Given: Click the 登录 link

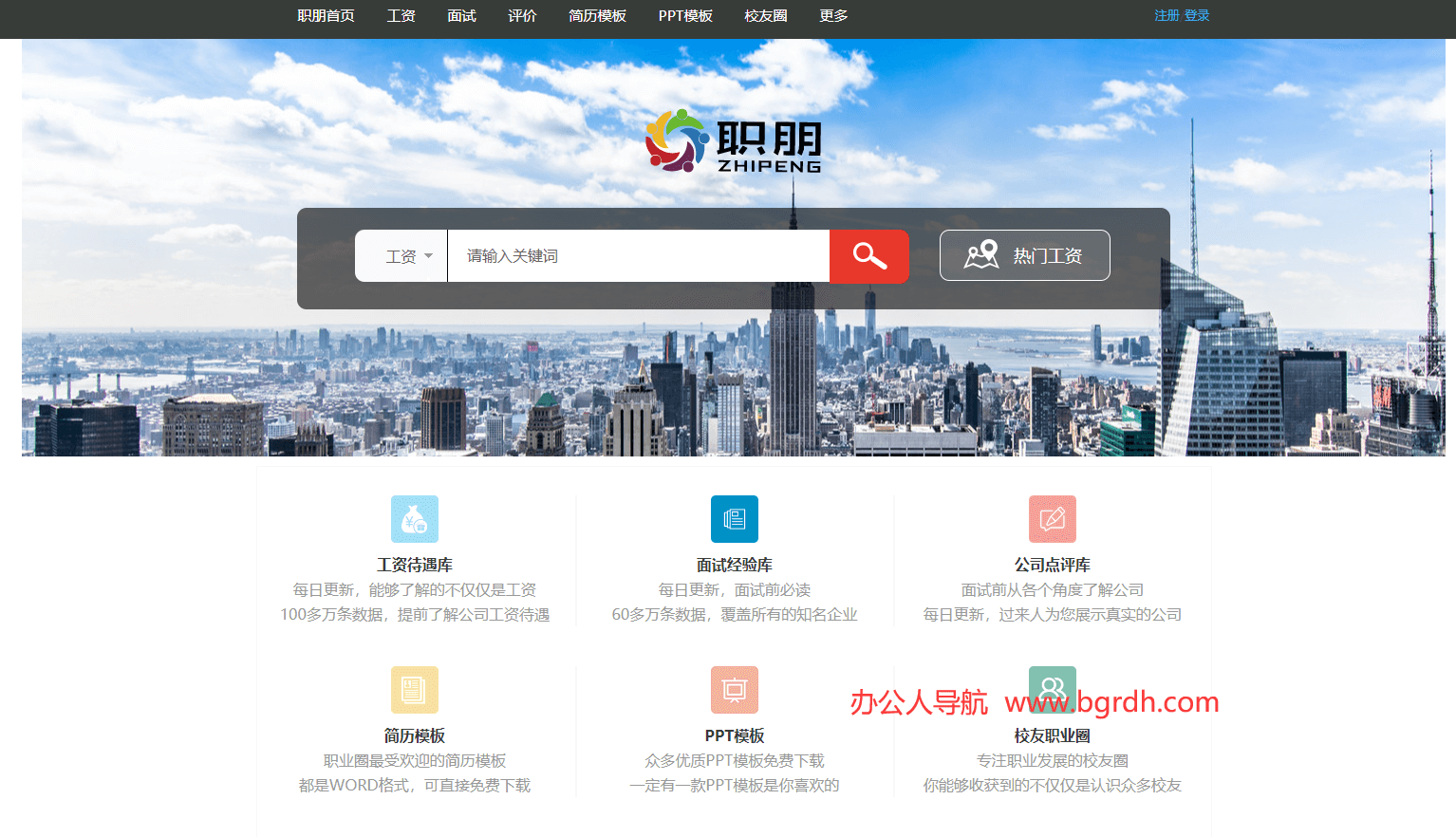Looking at the screenshot, I should click(1197, 16).
